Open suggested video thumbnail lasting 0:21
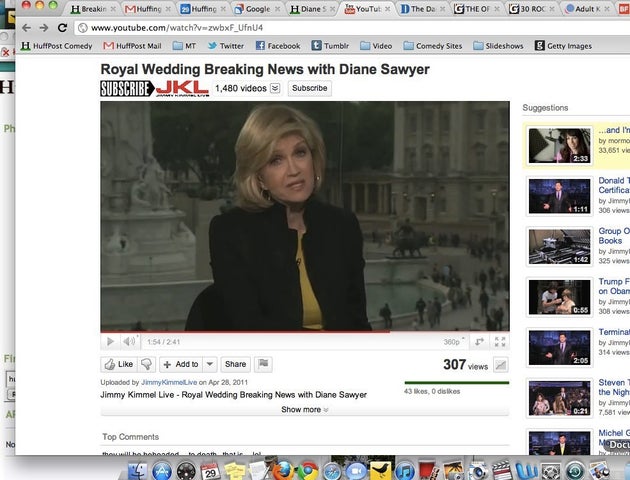 pyautogui.click(x=559, y=398)
